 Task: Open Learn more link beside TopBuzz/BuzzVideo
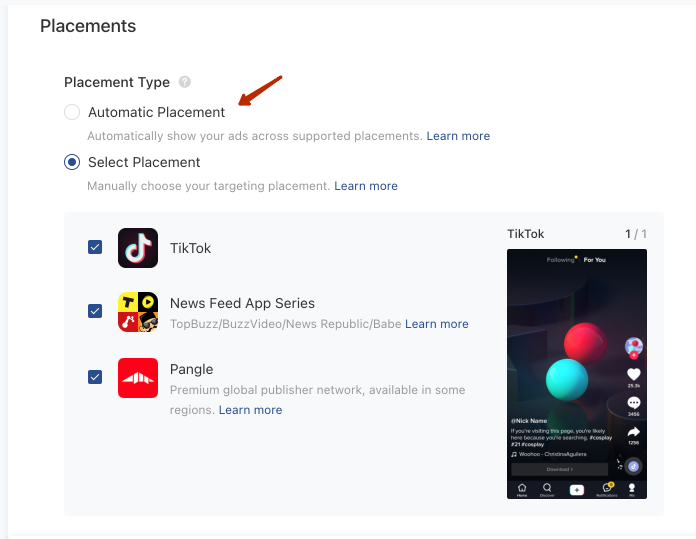pyautogui.click(x=437, y=324)
